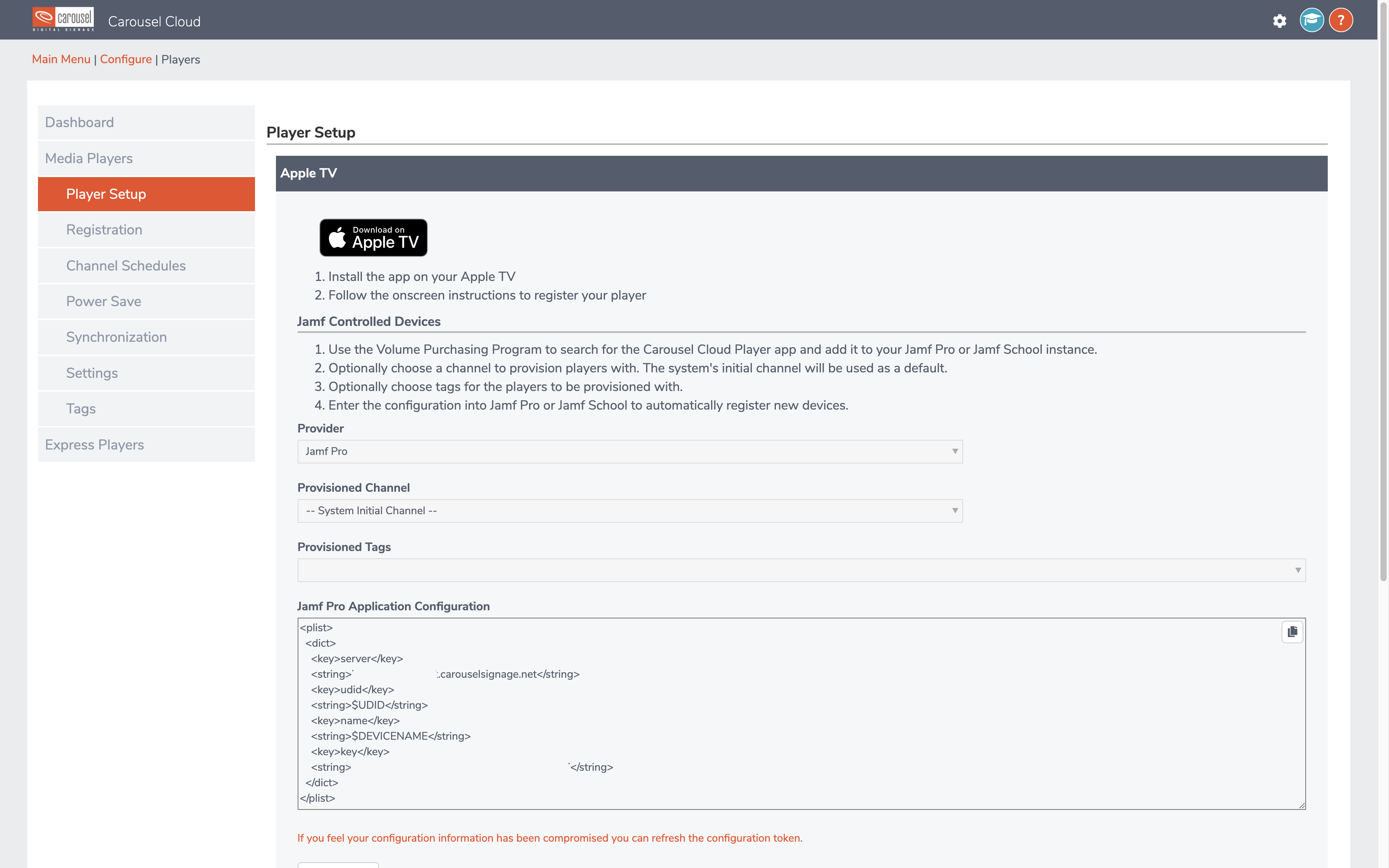Select Dashboard in the sidebar
The image size is (1389, 868).
coord(146,122)
